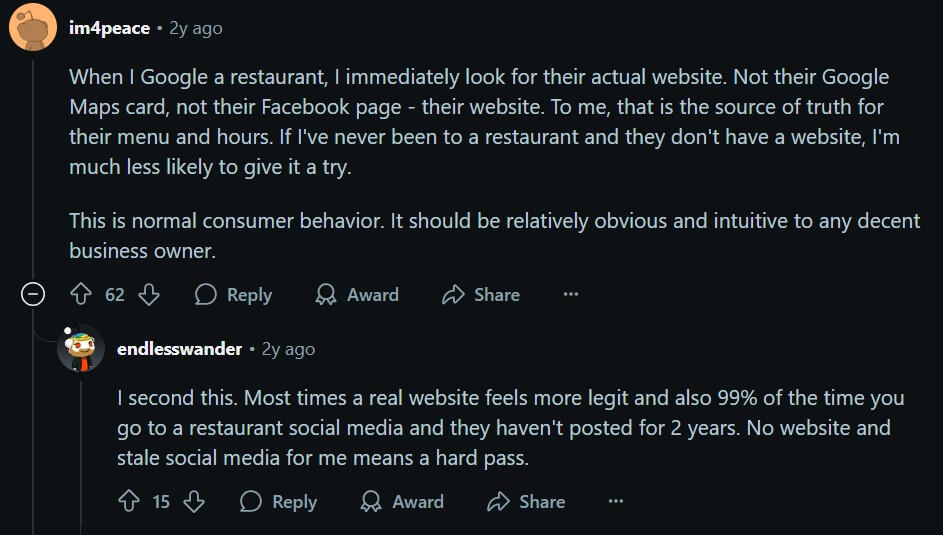Upvote endlesswander's reply
The width and height of the screenshot is (943, 535).
[x=129, y=501]
